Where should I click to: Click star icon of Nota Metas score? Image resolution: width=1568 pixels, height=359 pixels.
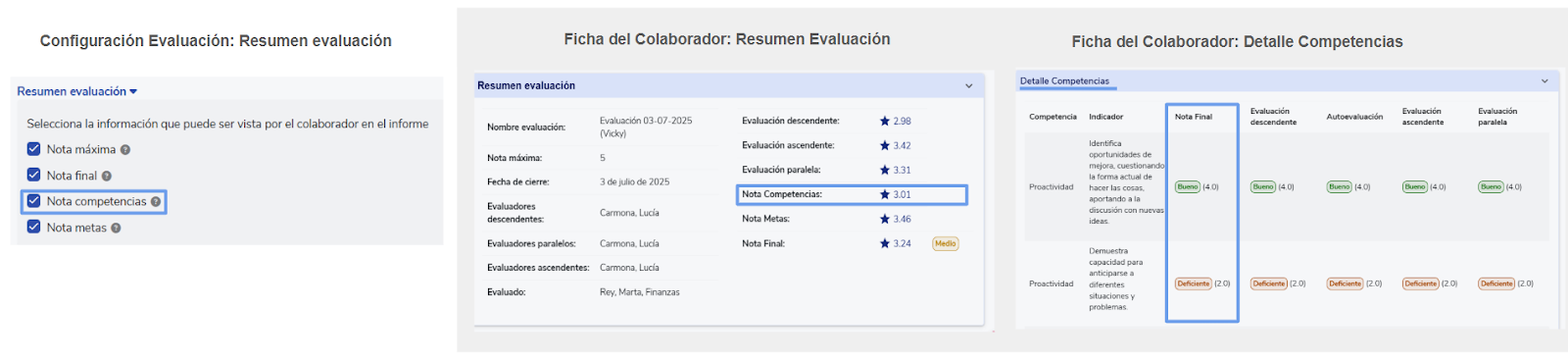(885, 220)
